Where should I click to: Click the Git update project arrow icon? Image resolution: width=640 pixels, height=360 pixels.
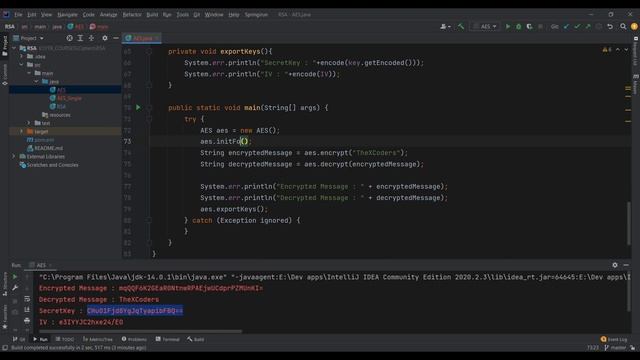click(567, 27)
